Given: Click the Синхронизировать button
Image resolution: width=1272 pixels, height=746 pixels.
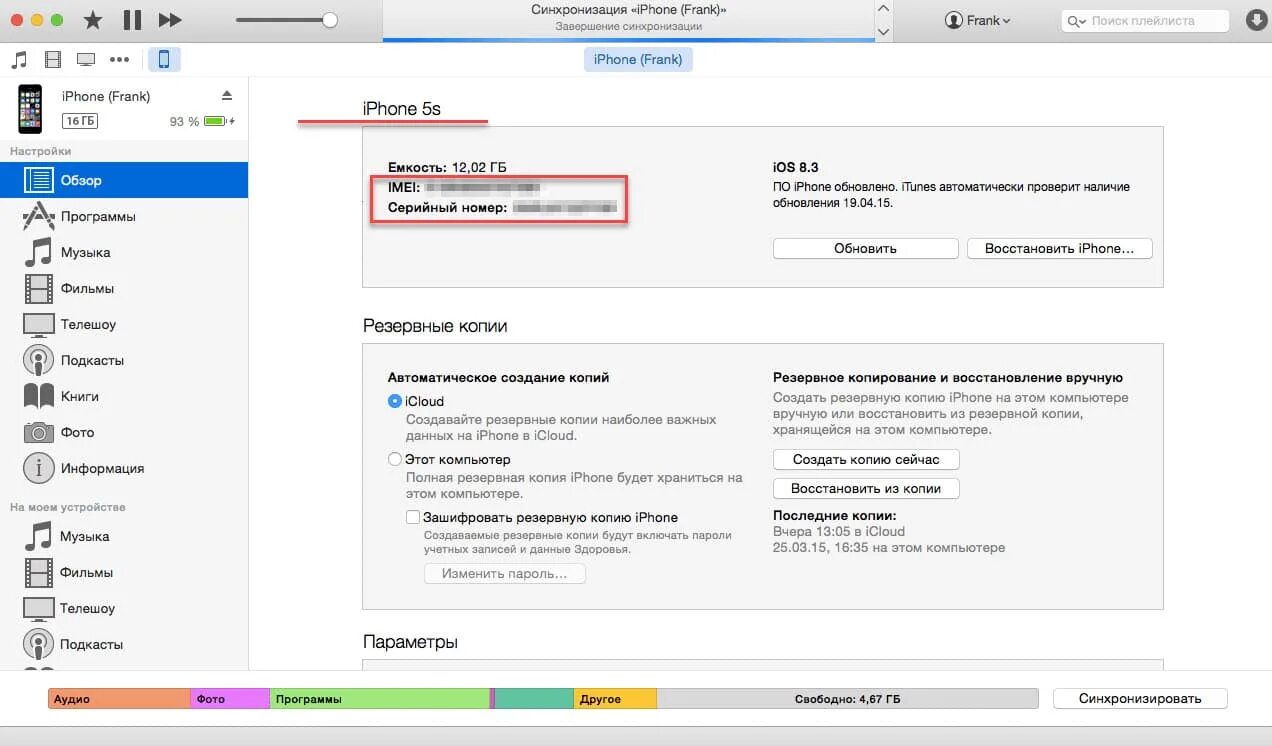Looking at the screenshot, I should tap(1140, 699).
